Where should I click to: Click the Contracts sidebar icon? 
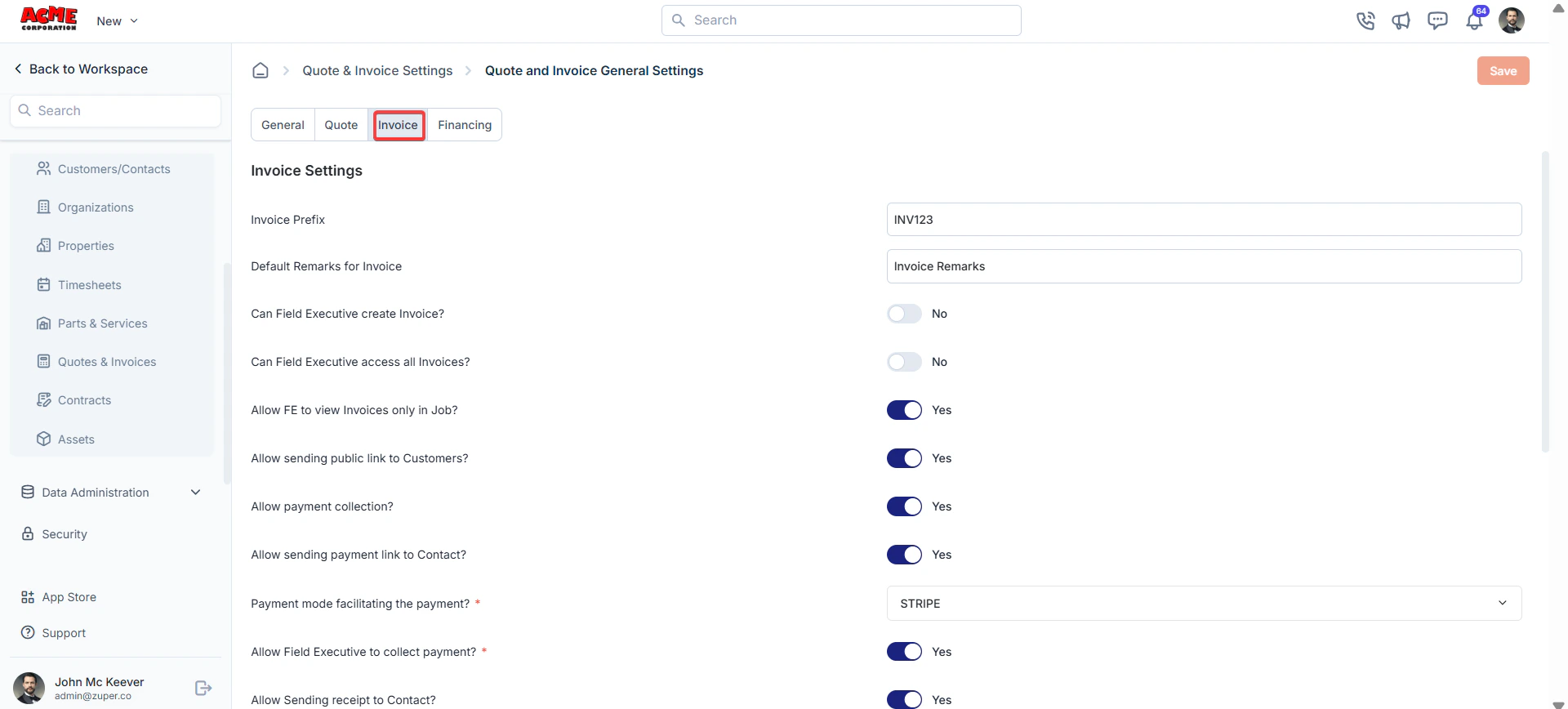43,399
